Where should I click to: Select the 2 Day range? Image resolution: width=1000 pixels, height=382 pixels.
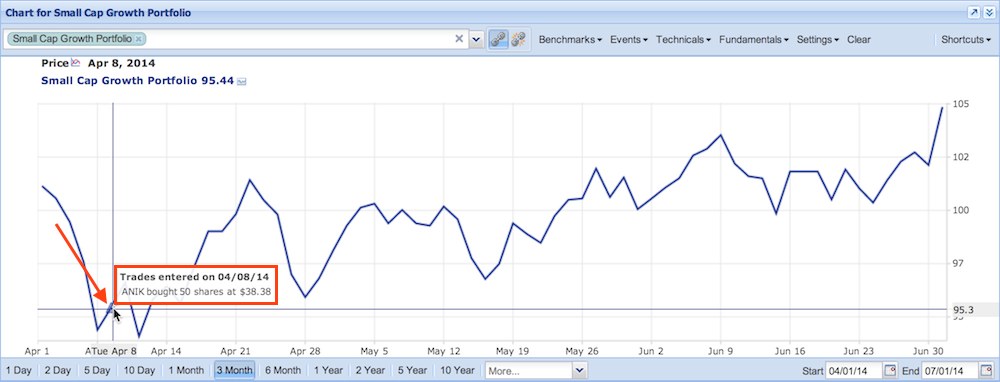pos(57,370)
